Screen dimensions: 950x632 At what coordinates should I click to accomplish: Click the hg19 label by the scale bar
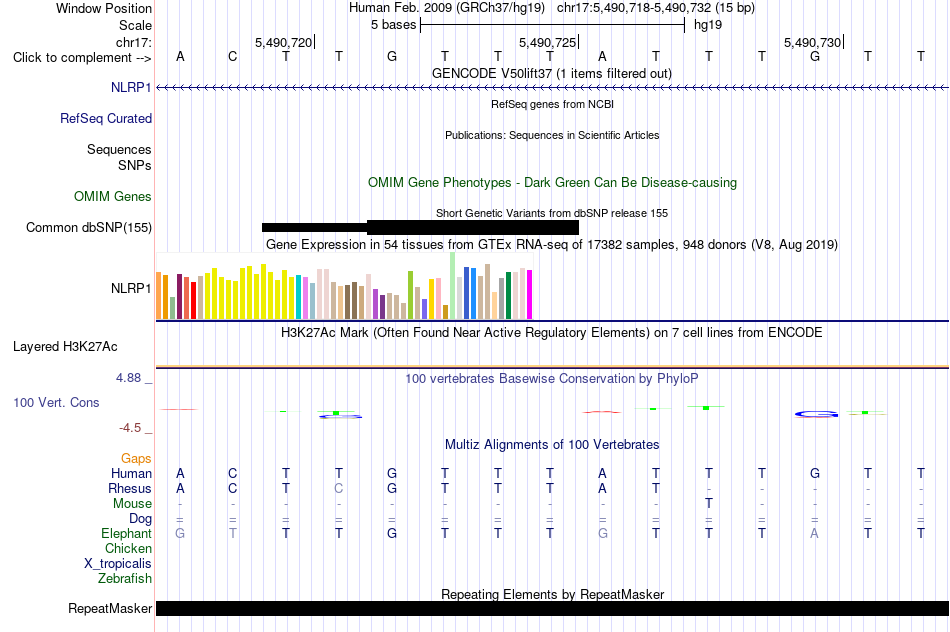[x=708, y=25]
